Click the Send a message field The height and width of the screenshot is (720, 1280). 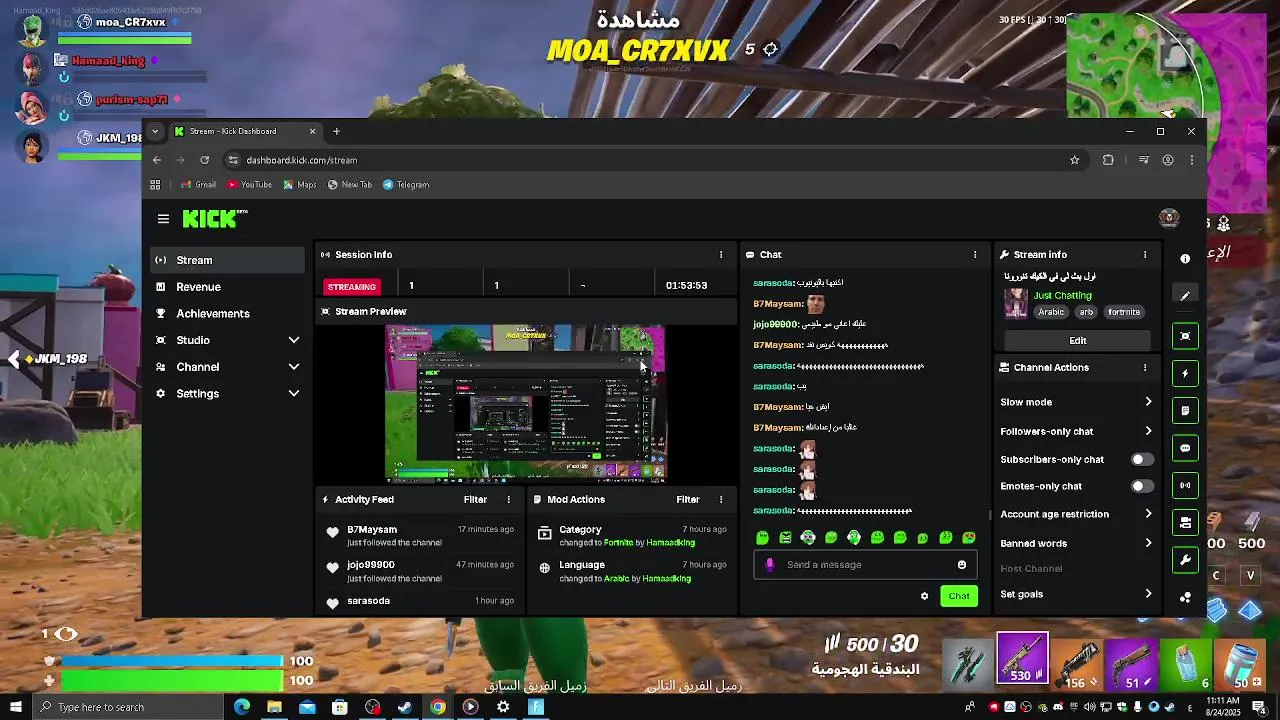pos(865,565)
